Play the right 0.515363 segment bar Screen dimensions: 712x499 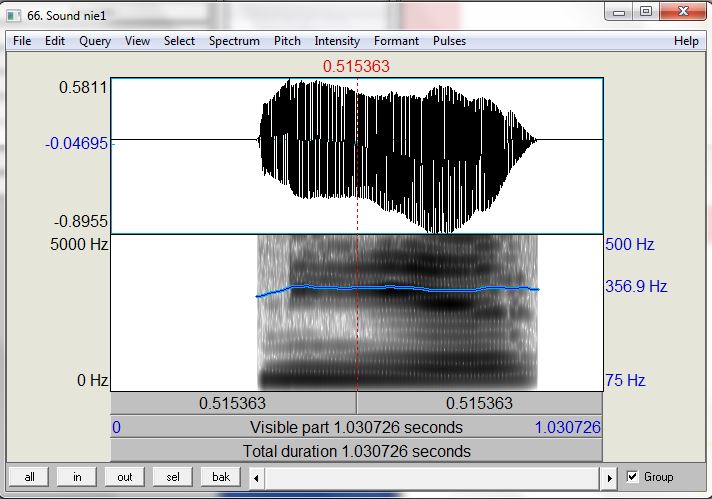tap(480, 403)
